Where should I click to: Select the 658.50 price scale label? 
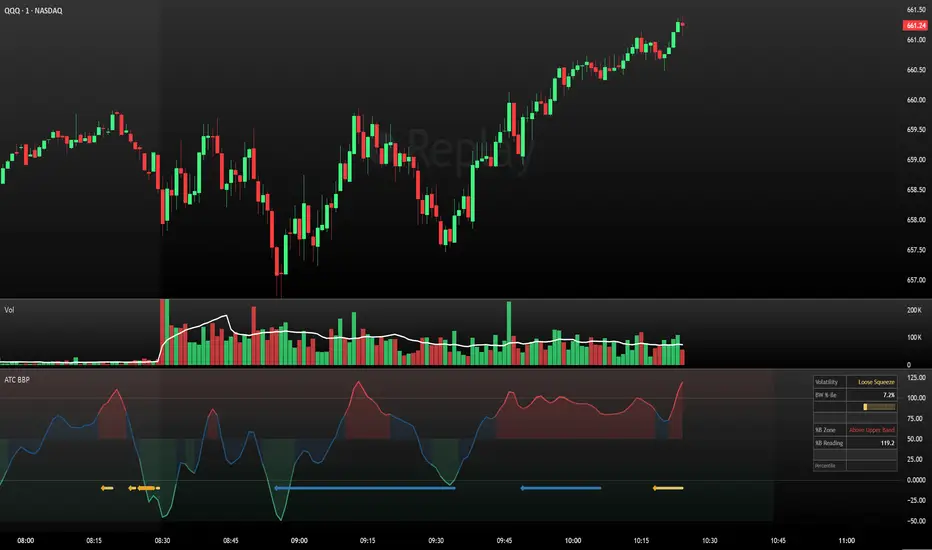[x=916, y=190]
